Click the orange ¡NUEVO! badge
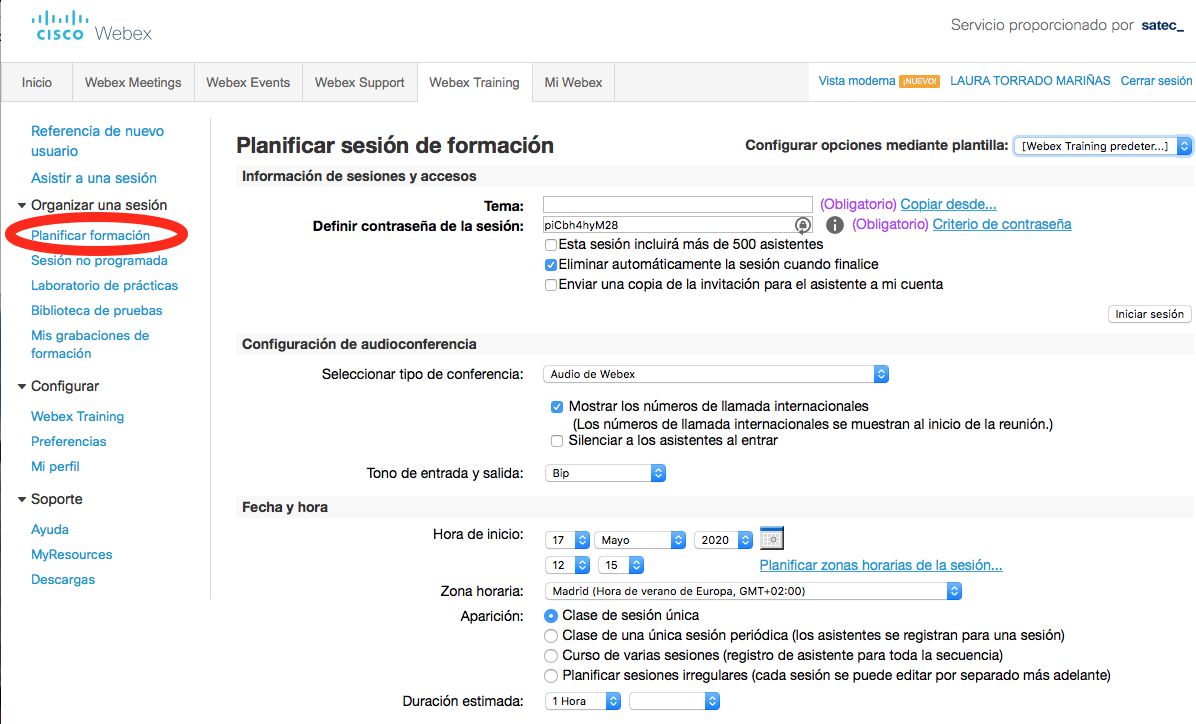 [919, 82]
